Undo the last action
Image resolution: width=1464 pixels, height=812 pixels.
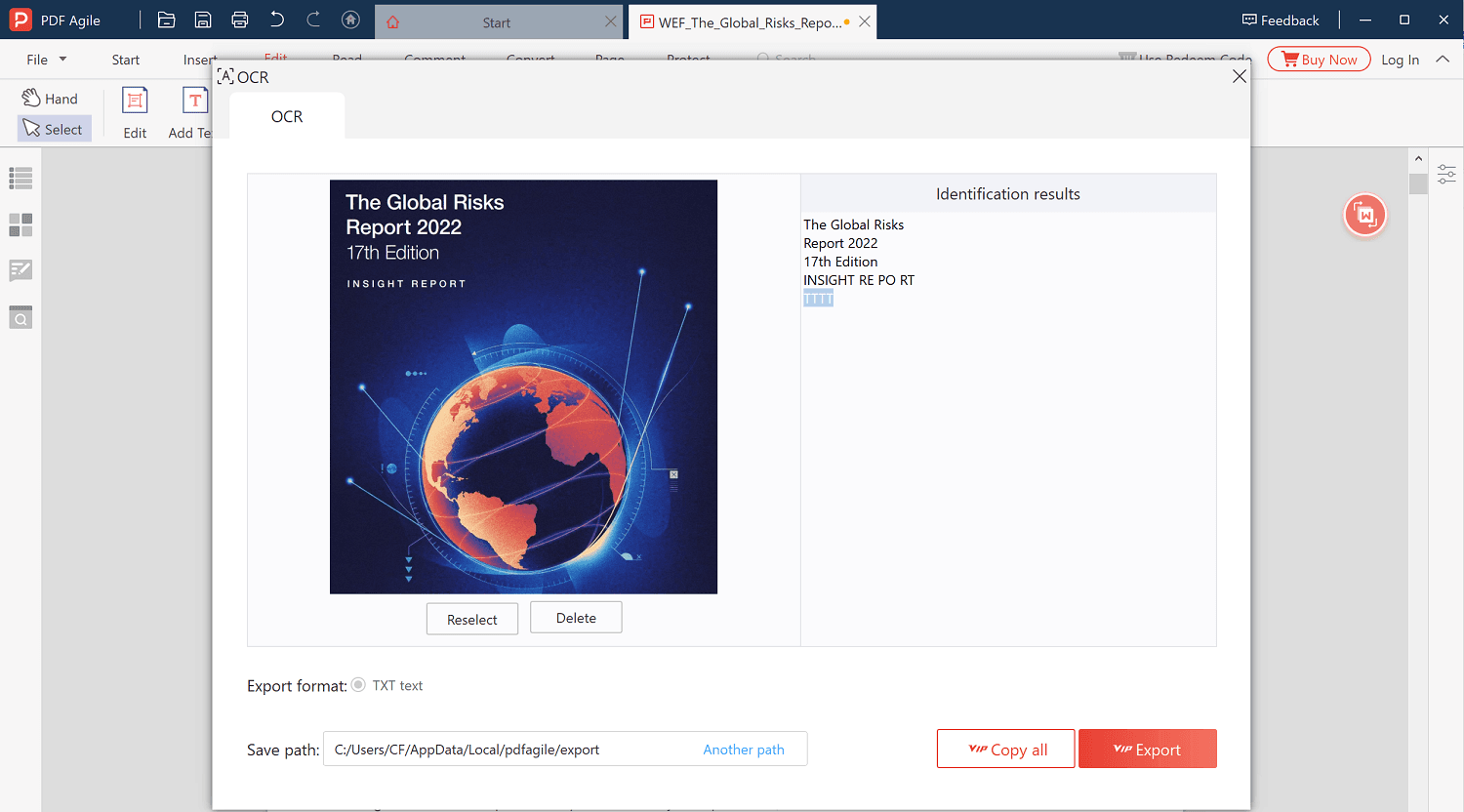coord(277,20)
